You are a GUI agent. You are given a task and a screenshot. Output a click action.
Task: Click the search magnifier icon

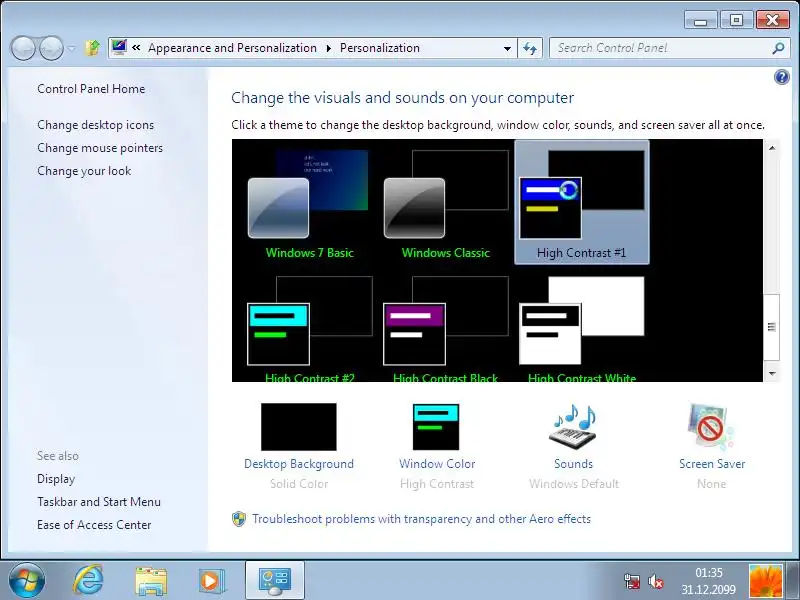778,48
